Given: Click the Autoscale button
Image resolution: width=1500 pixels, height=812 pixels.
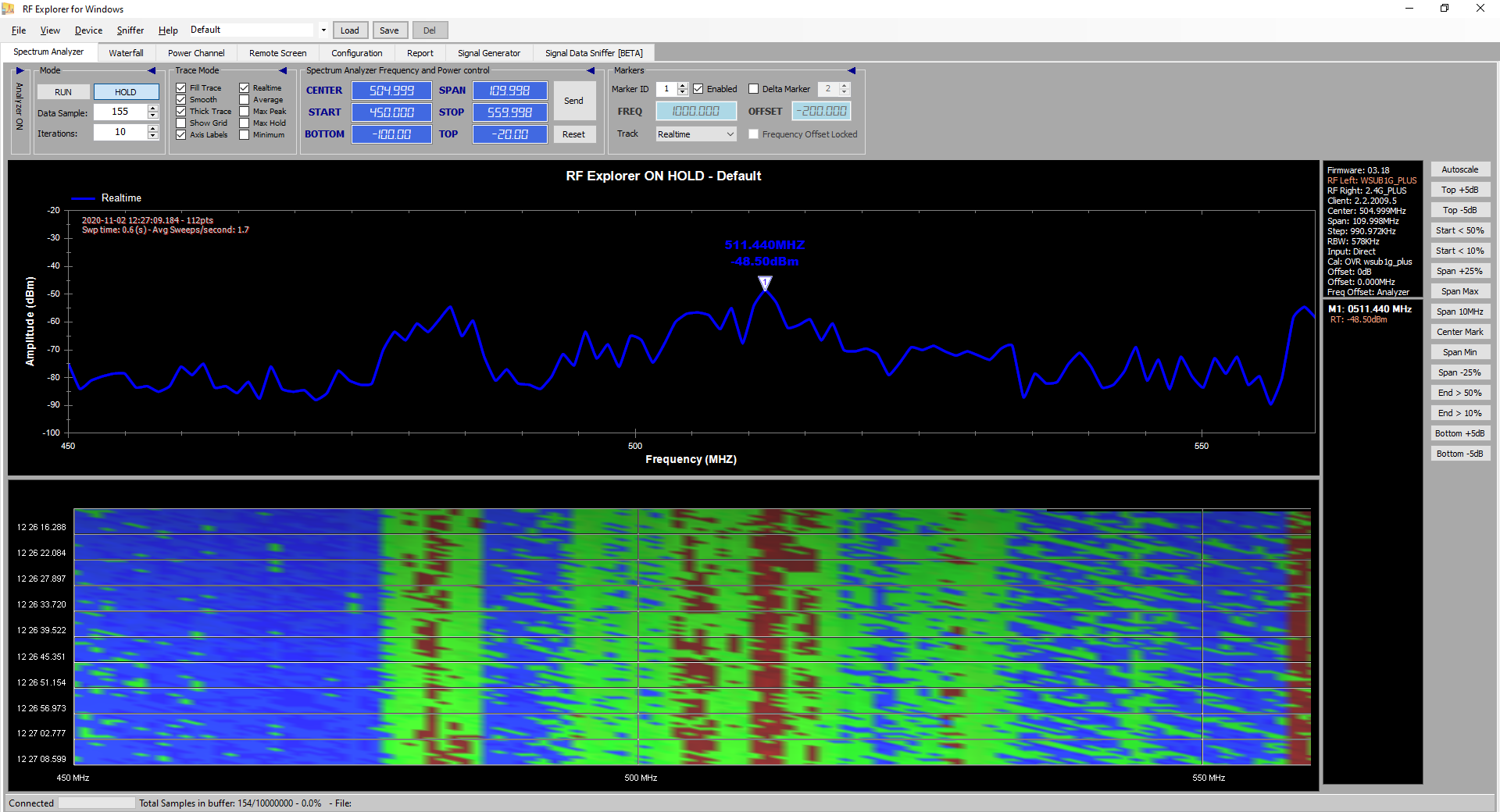Looking at the screenshot, I should (1459, 169).
